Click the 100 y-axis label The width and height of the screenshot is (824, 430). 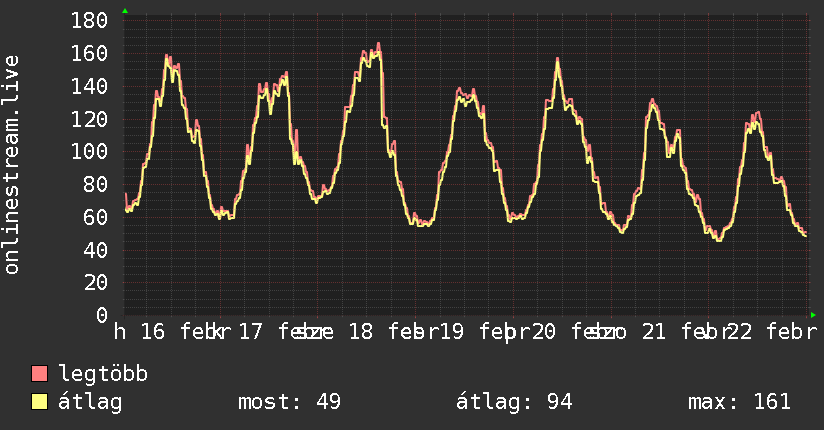pos(89,151)
